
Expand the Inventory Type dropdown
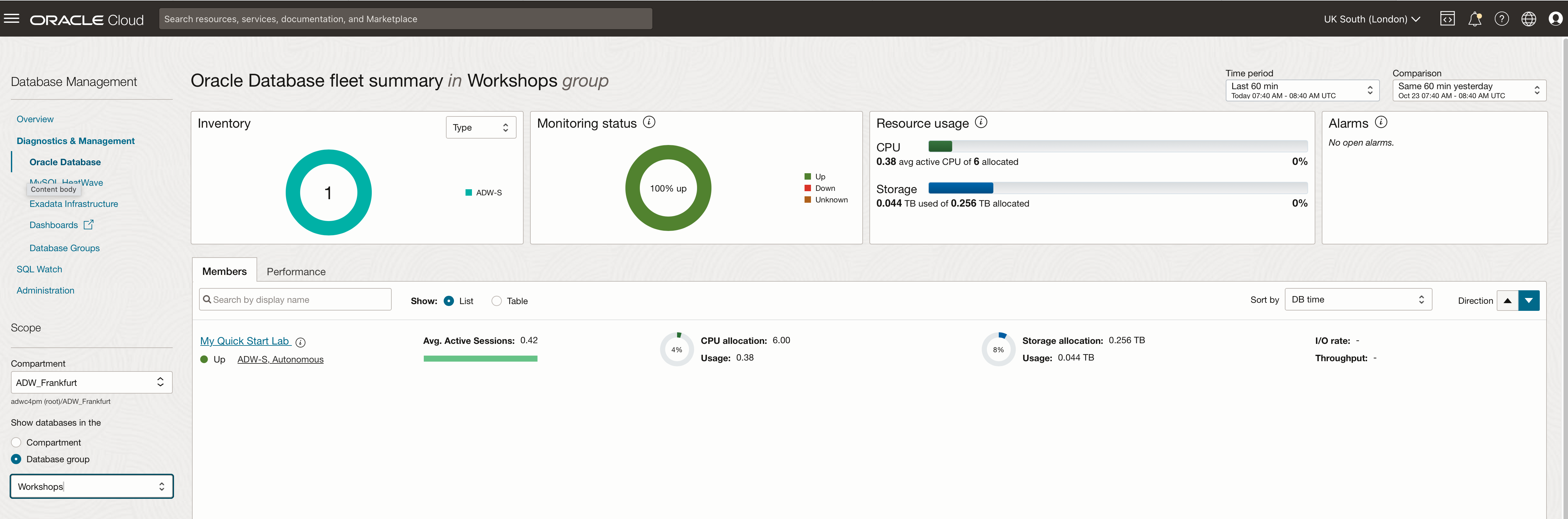pos(480,128)
